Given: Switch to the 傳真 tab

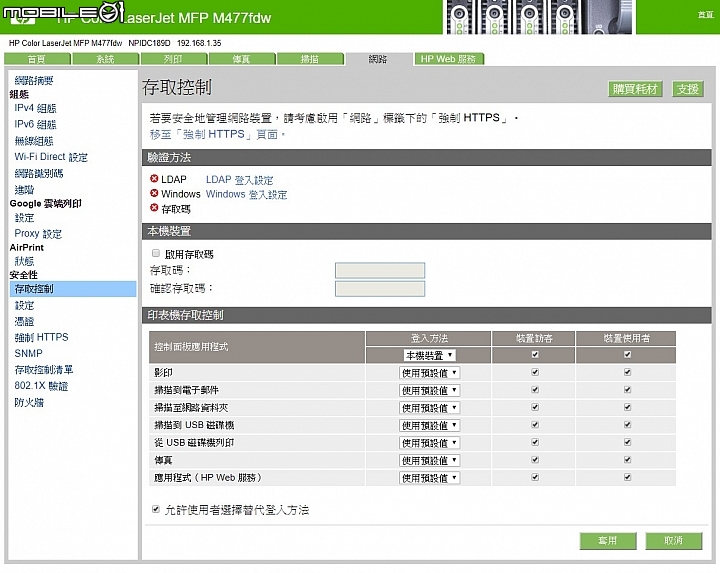Looking at the screenshot, I should pyautogui.click(x=242, y=59).
